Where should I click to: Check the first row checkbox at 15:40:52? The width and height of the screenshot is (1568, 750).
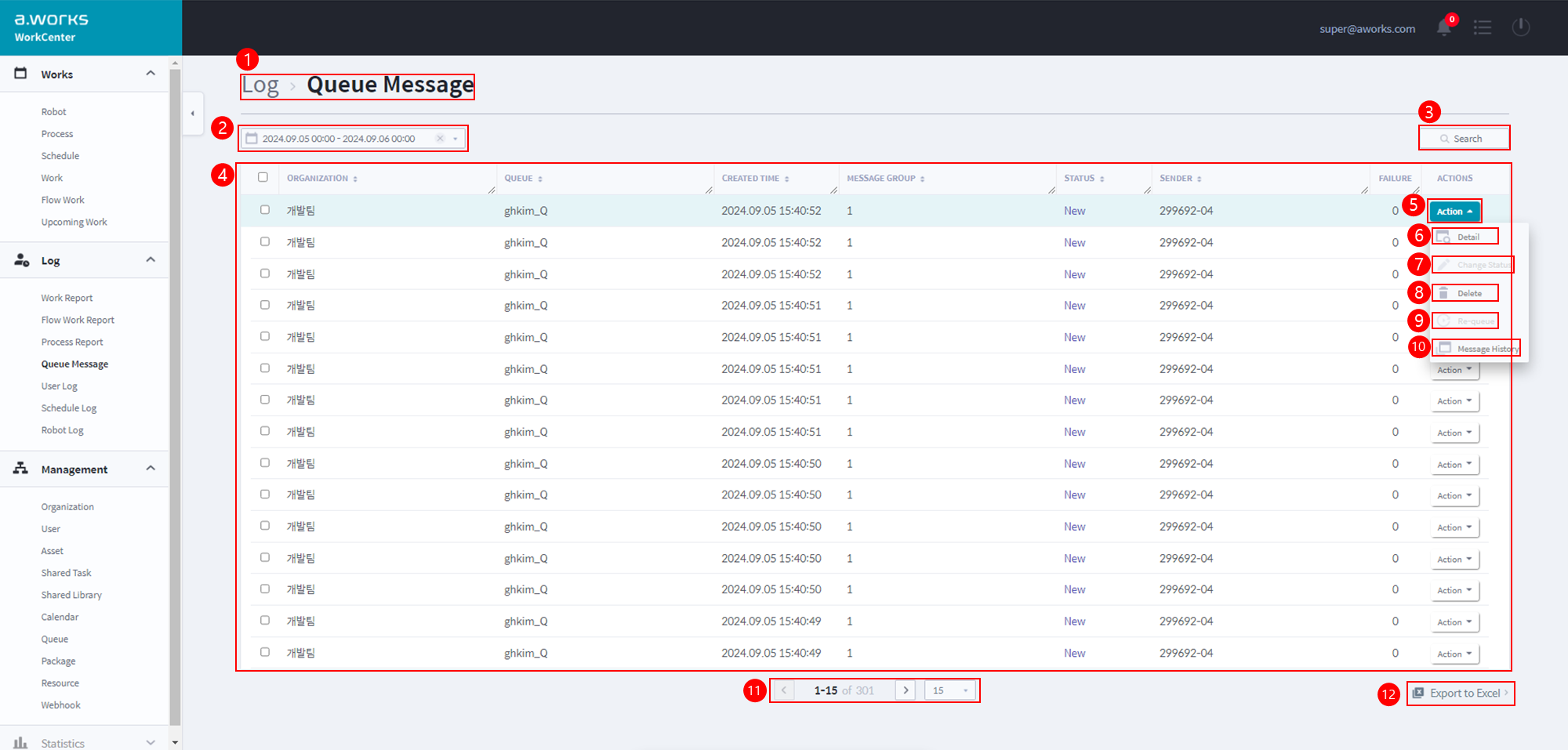pyautogui.click(x=265, y=210)
